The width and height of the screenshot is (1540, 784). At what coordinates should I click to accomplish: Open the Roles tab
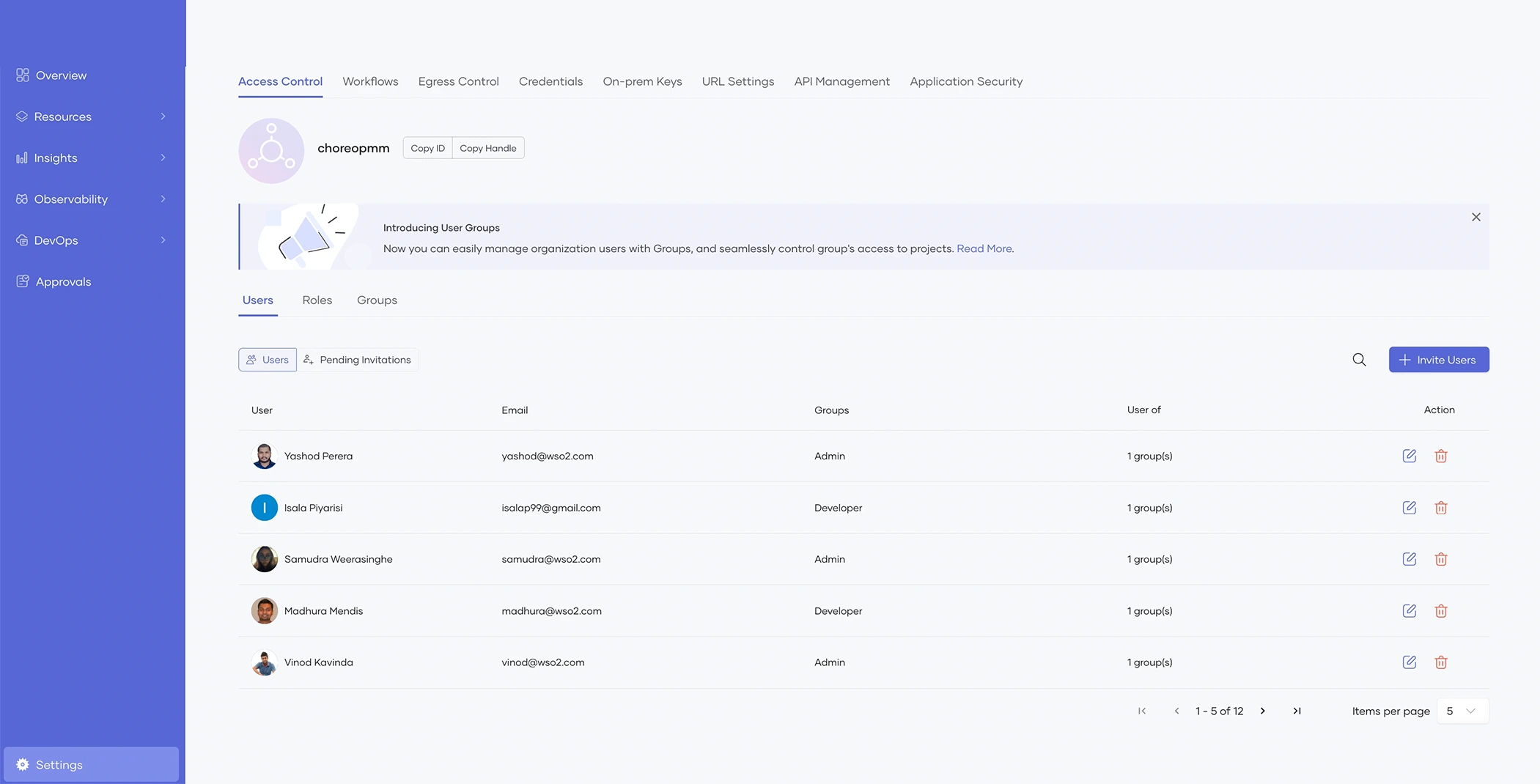[317, 300]
